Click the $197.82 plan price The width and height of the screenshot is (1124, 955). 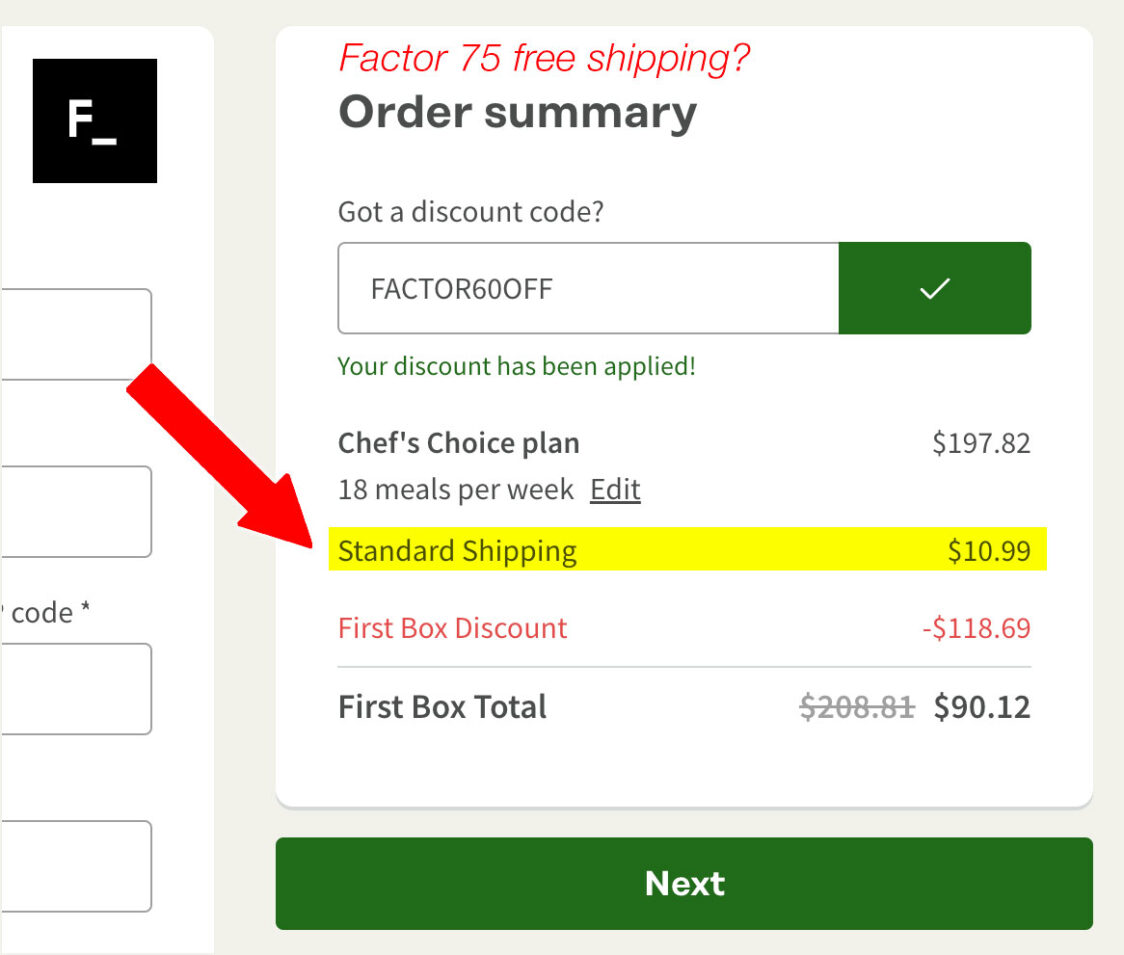(x=981, y=443)
